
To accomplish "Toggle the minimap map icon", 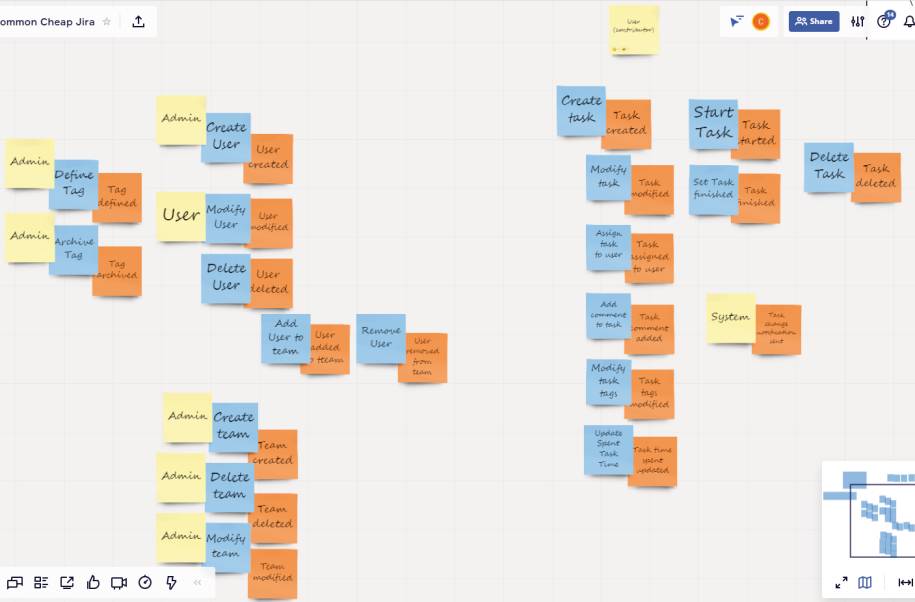I will click(865, 582).
